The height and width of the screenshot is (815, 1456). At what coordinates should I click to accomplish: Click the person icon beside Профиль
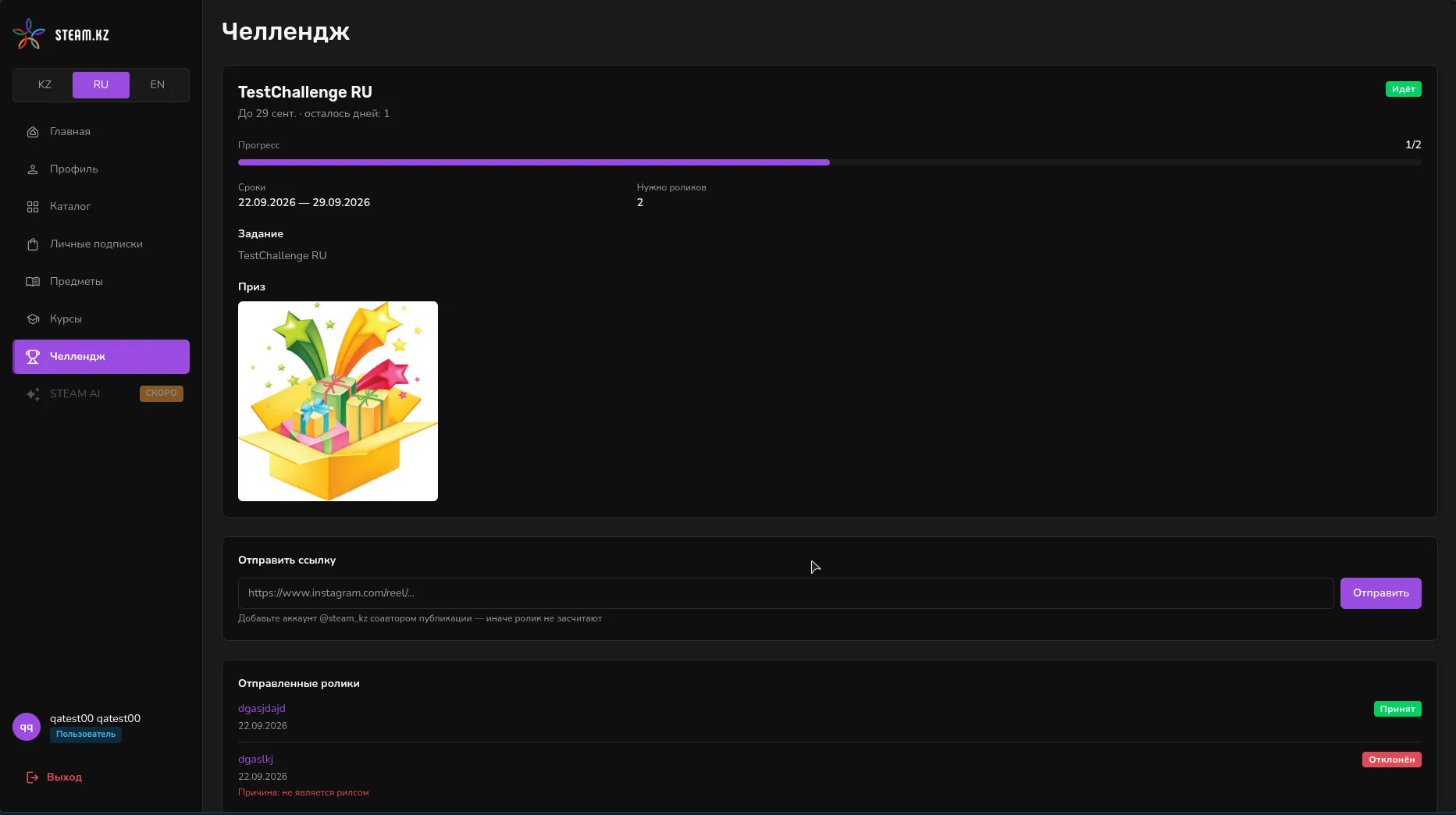[x=33, y=169]
